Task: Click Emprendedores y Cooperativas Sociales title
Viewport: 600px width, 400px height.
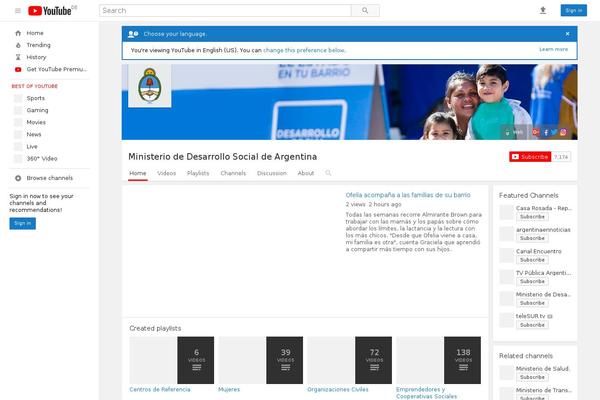Action: pyautogui.click(x=426, y=393)
